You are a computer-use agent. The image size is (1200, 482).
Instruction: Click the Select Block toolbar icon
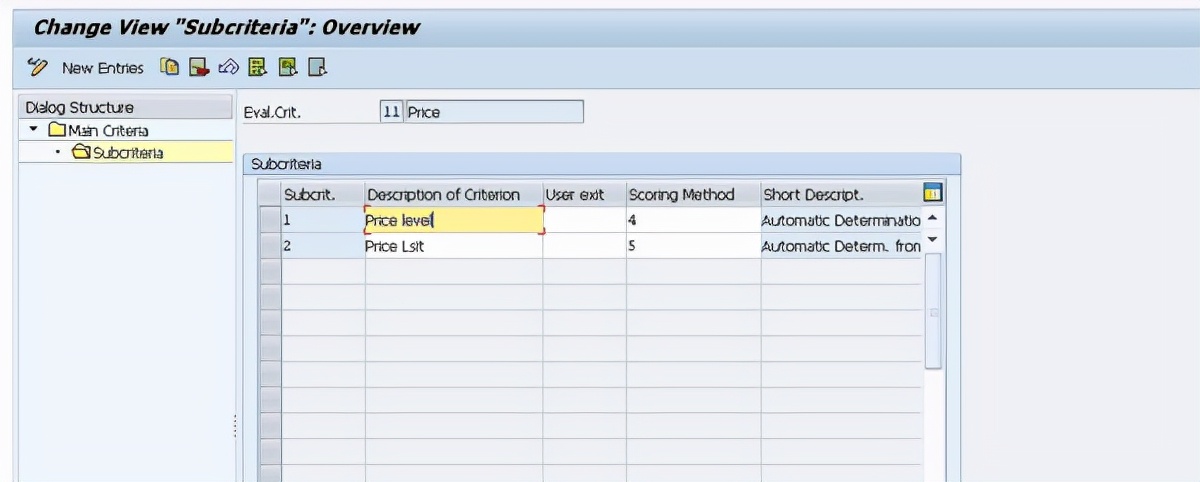(x=288, y=68)
